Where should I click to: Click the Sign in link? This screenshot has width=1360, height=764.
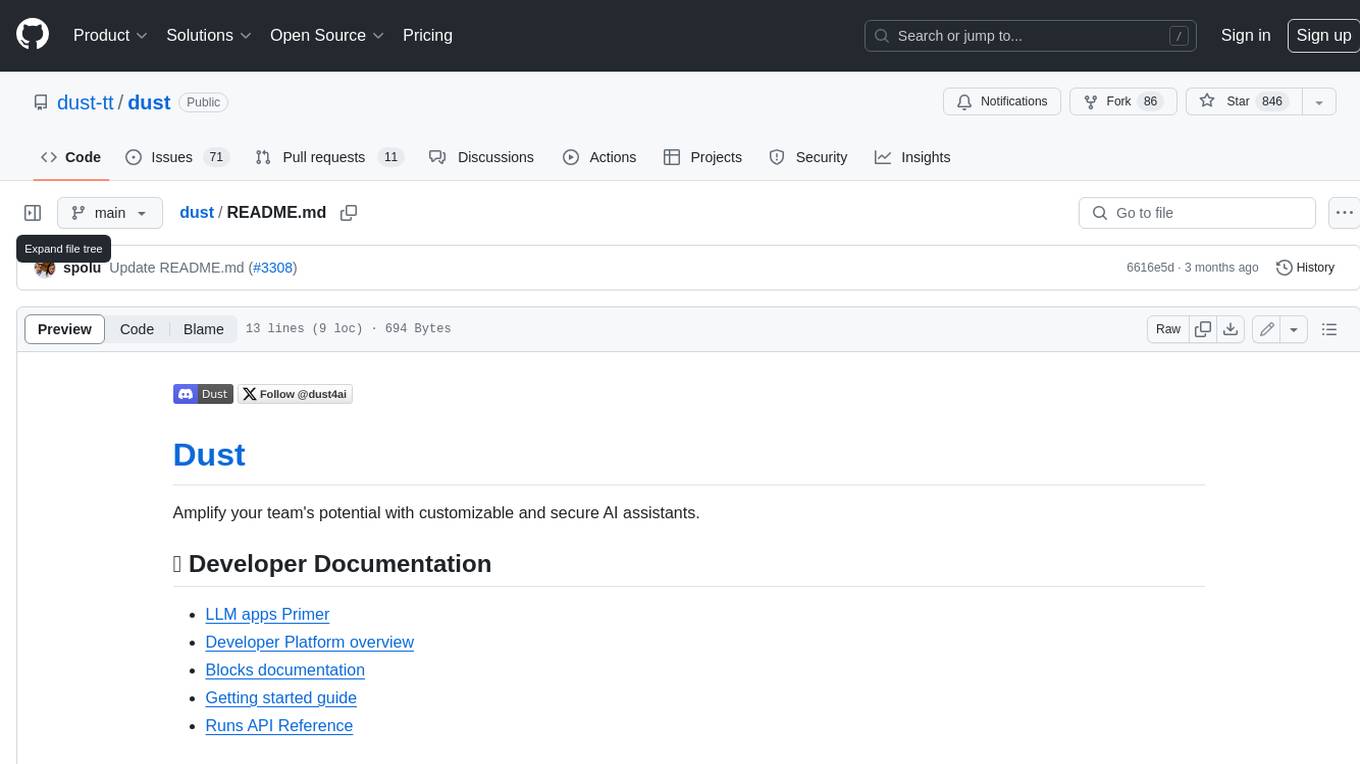click(x=1245, y=35)
